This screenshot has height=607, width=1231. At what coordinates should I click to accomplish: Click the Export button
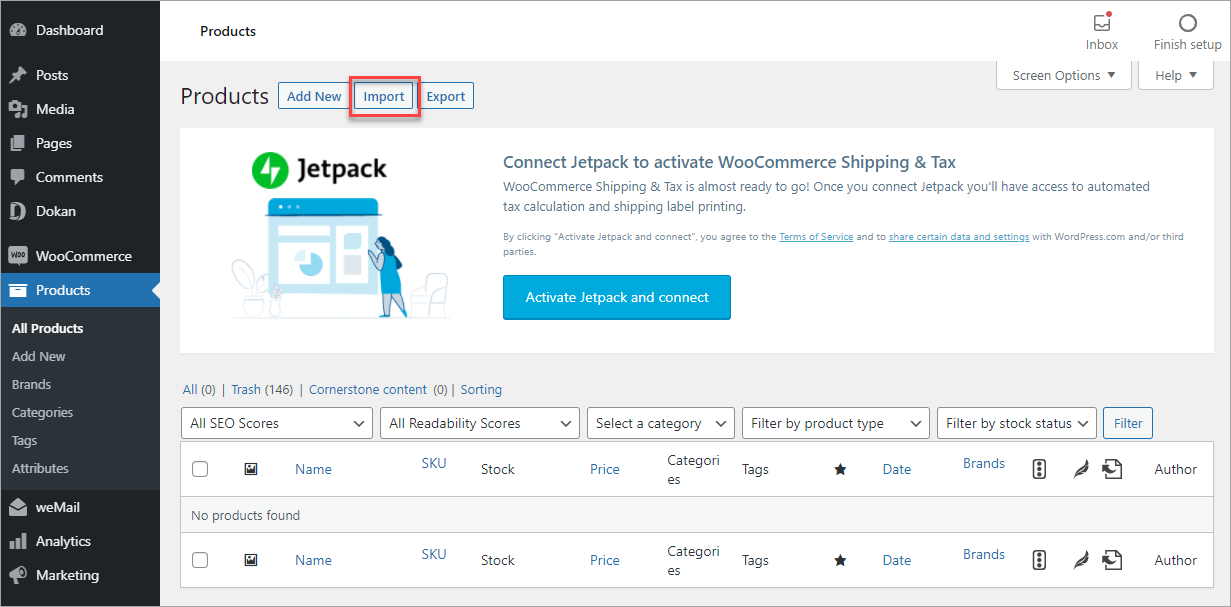(446, 96)
